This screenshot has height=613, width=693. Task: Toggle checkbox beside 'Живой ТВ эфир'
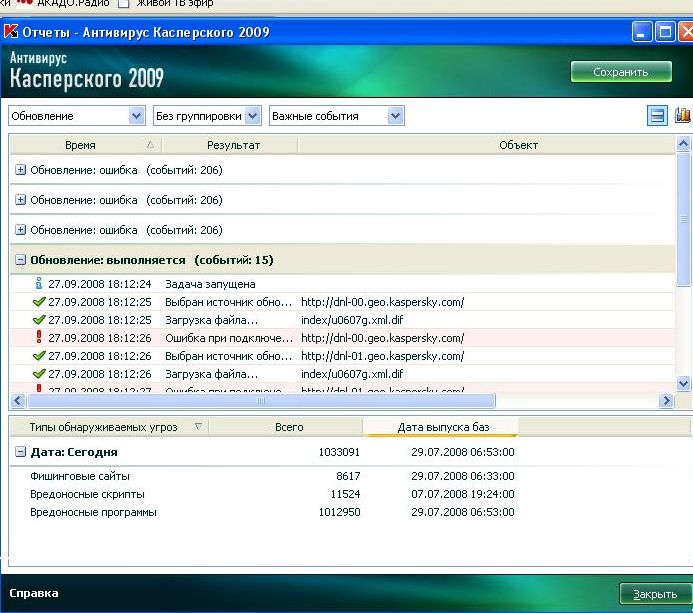coord(124,4)
